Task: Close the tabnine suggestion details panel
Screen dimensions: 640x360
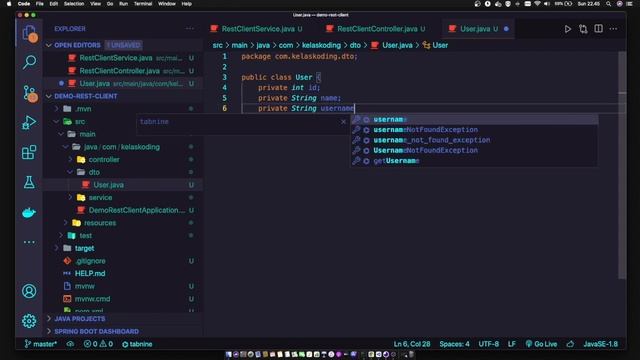Action: point(343,122)
